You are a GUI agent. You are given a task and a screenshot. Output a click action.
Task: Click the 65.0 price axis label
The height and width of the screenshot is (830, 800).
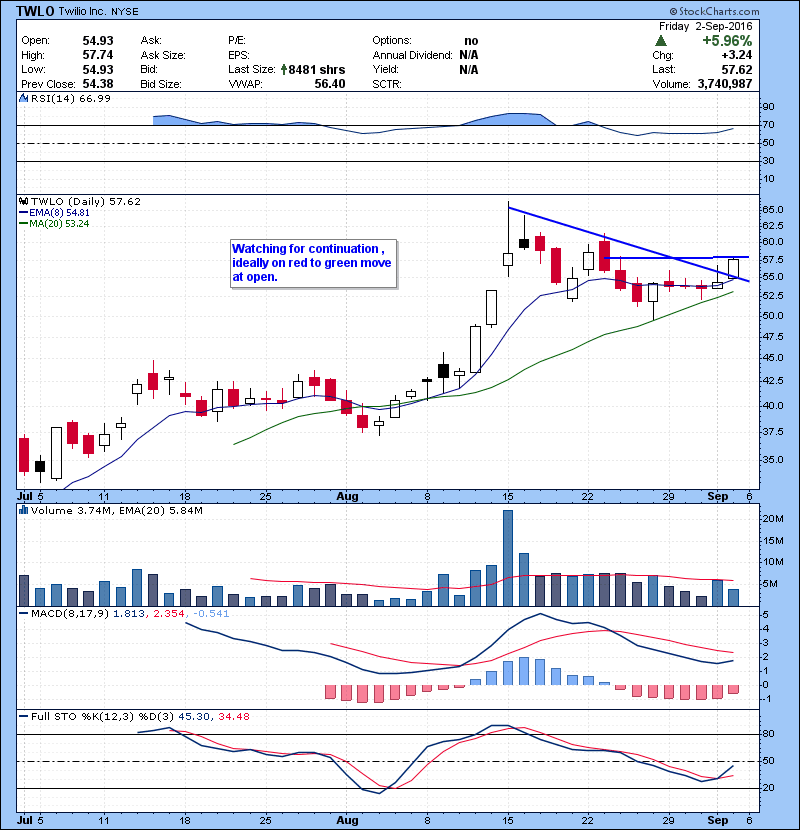pos(772,210)
